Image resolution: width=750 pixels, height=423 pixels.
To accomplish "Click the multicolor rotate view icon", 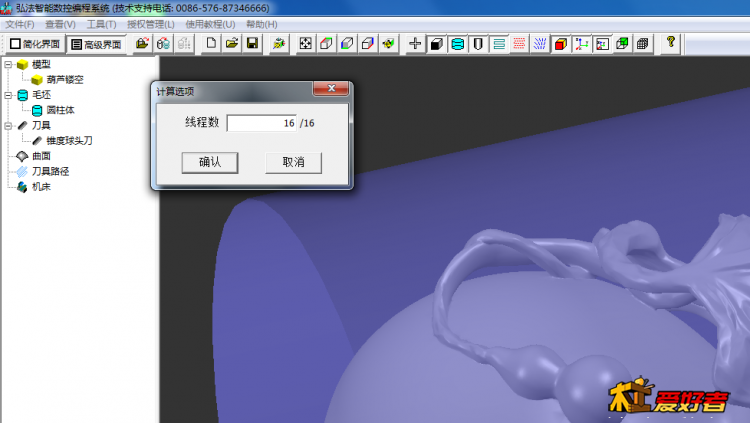I will pos(388,44).
